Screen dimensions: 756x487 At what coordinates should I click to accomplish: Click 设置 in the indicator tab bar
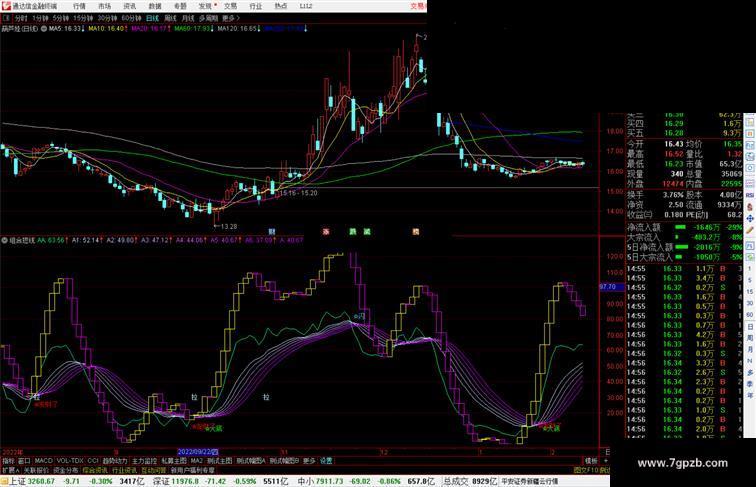pos(326,461)
